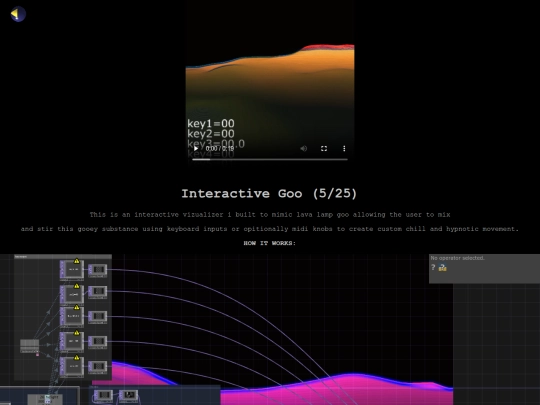
Task: Click the "HOW IT WORKS:" label
Action: pyautogui.click(x=270, y=243)
